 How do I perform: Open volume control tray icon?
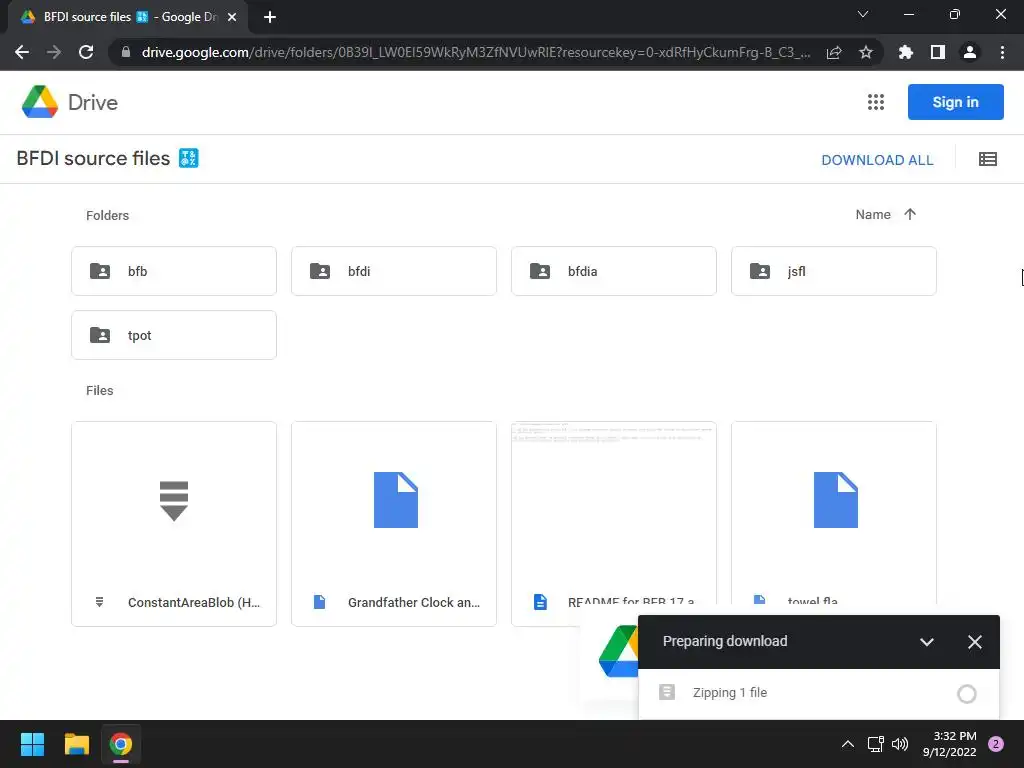(900, 744)
